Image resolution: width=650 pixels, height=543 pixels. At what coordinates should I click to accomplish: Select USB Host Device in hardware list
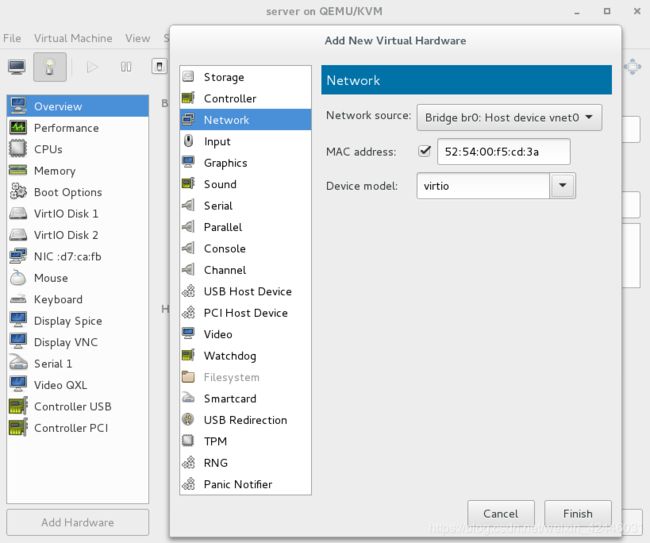pos(245,291)
